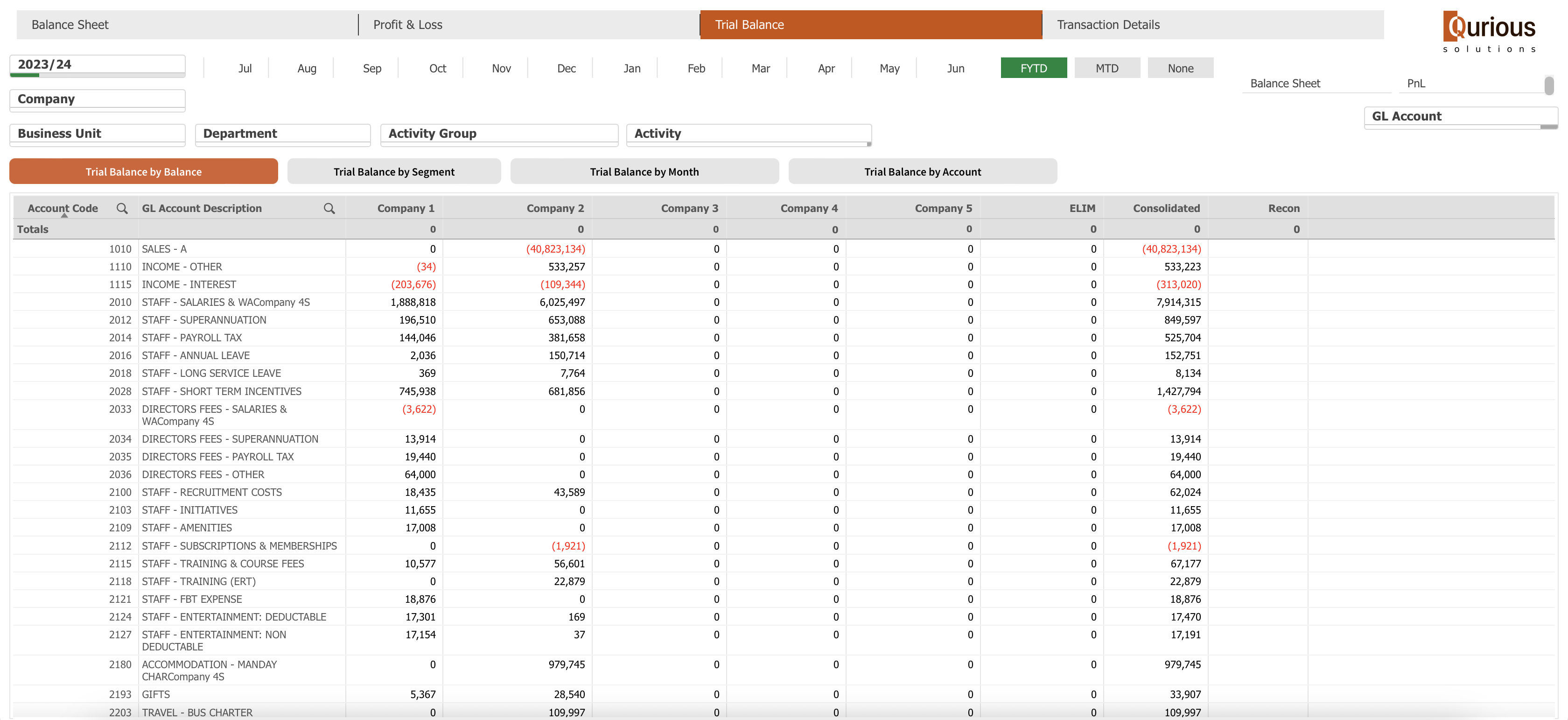Select STAFF - FBT EXPENSE row

pyautogui.click(x=784, y=600)
